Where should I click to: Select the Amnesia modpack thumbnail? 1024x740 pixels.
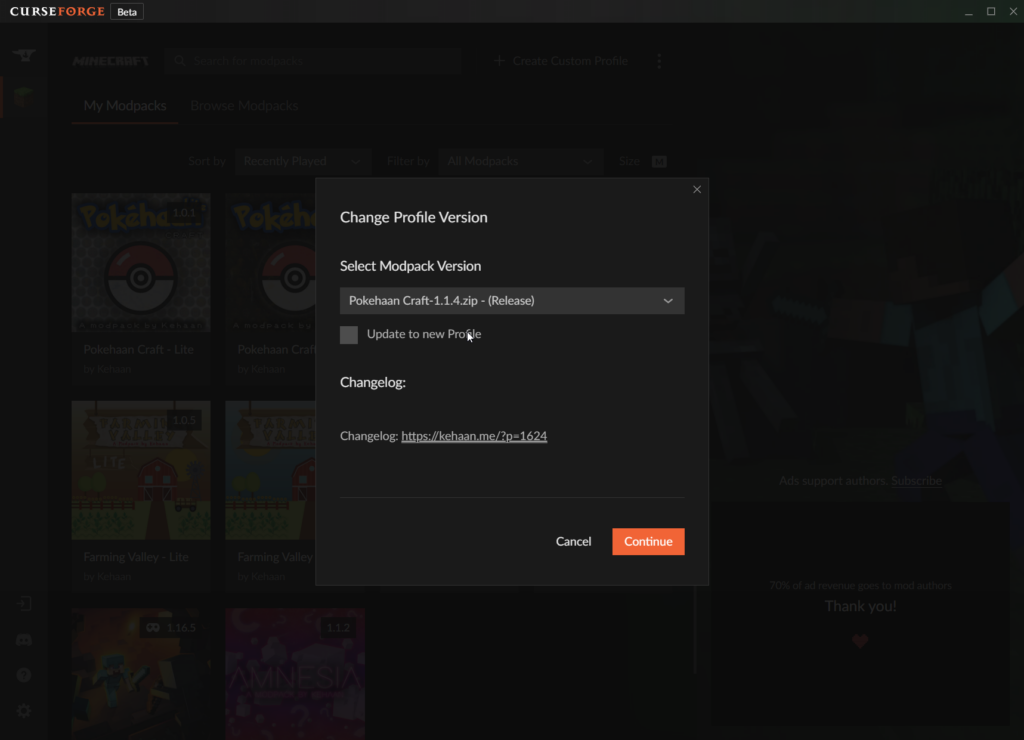tap(295, 674)
